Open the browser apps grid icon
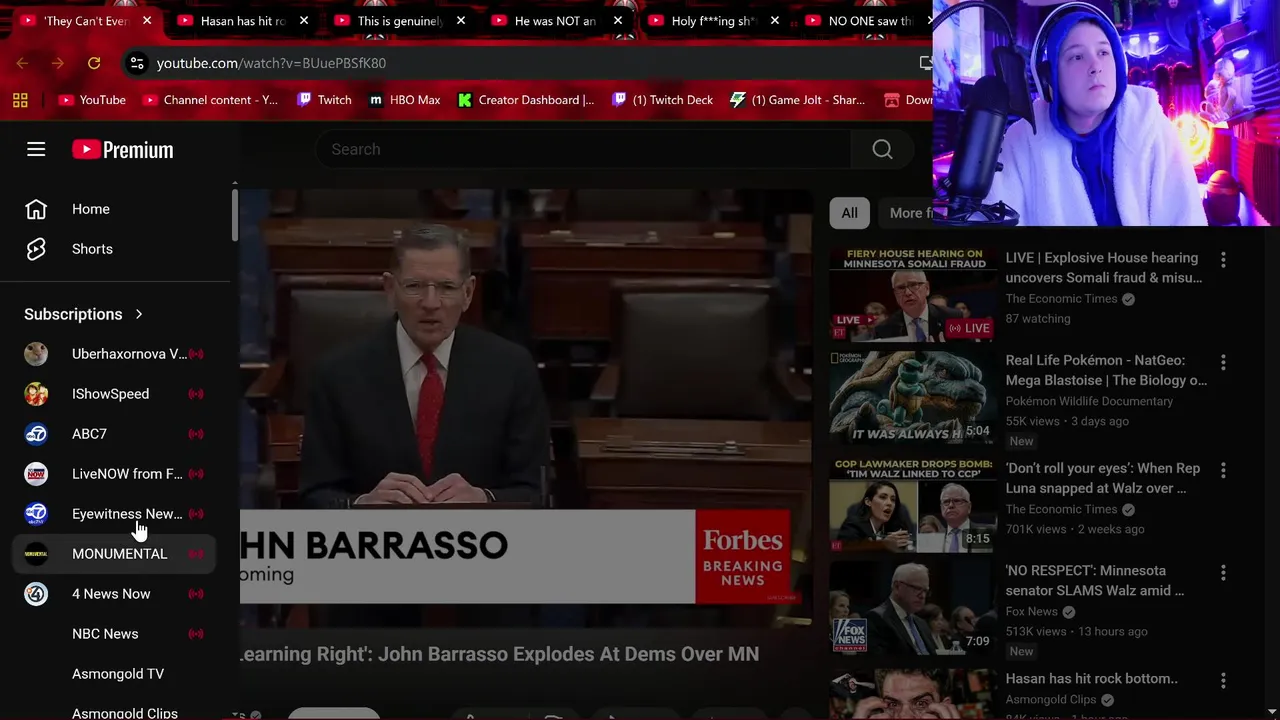 point(20,100)
